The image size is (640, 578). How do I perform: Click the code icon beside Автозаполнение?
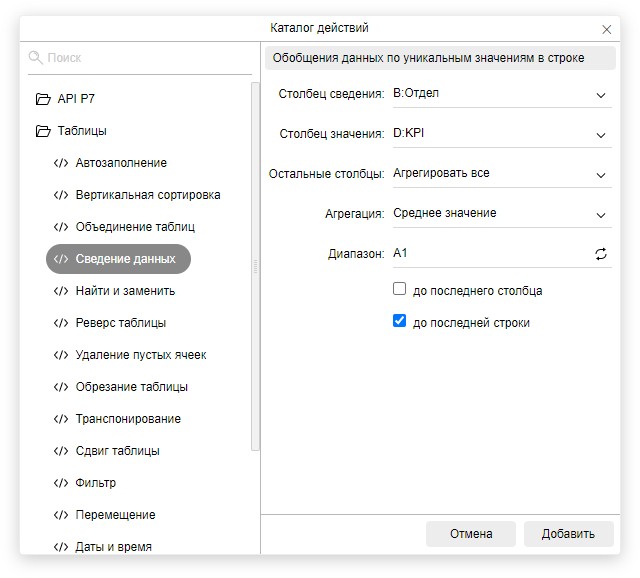pos(61,163)
